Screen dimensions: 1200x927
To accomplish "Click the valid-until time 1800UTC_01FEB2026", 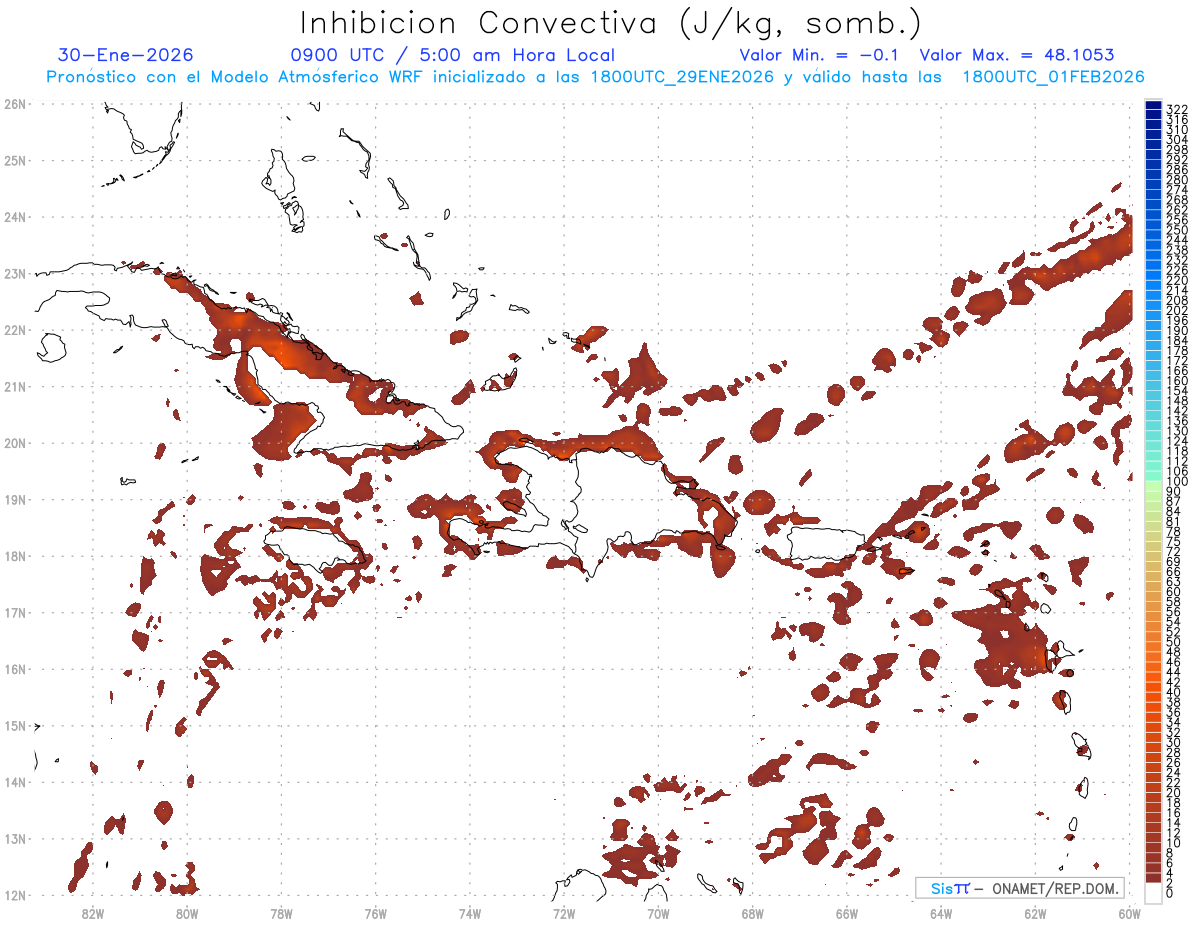I will (x=1053, y=77).
